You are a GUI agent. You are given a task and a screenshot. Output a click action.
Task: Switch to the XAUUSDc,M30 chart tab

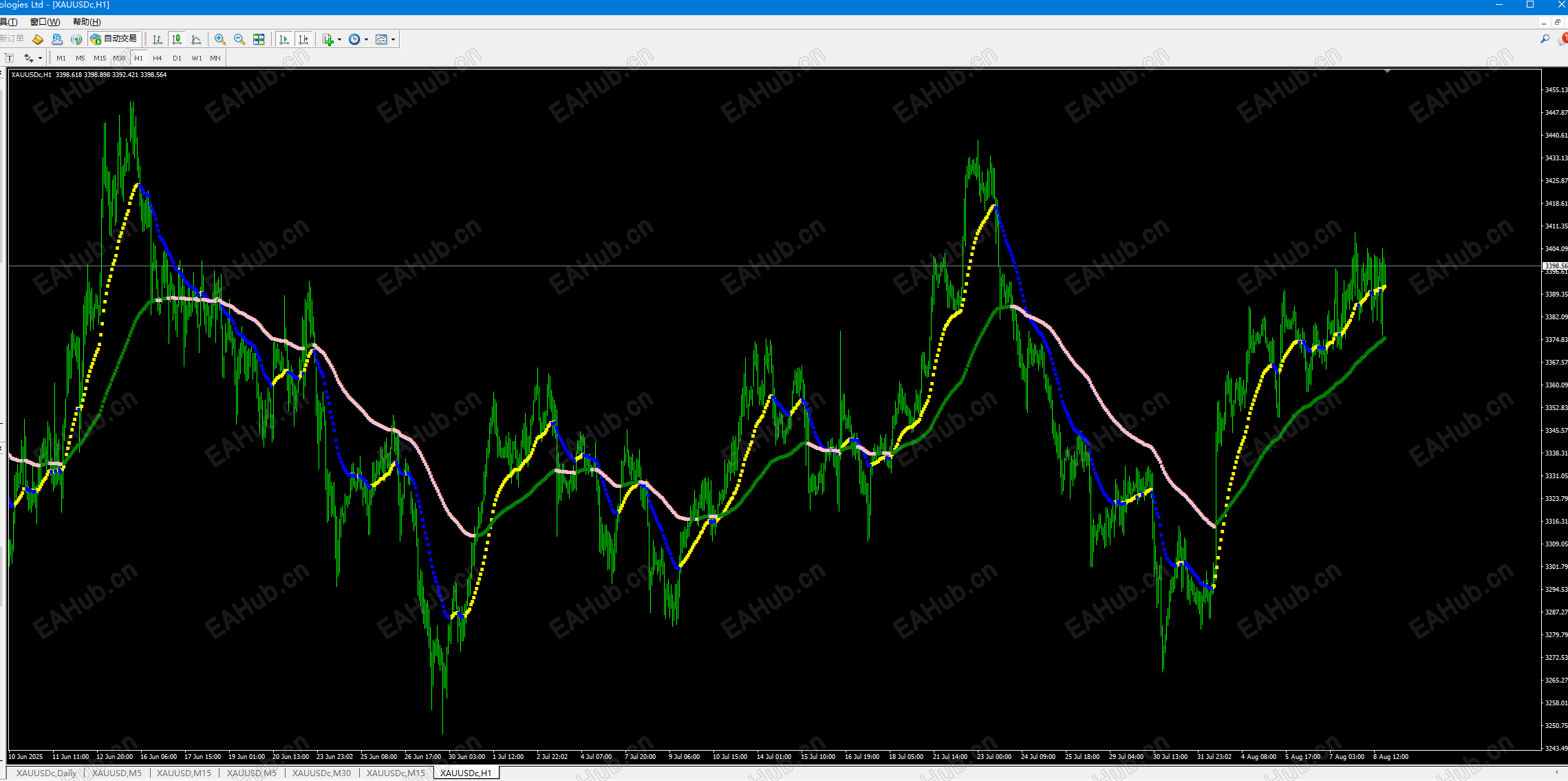click(x=321, y=773)
